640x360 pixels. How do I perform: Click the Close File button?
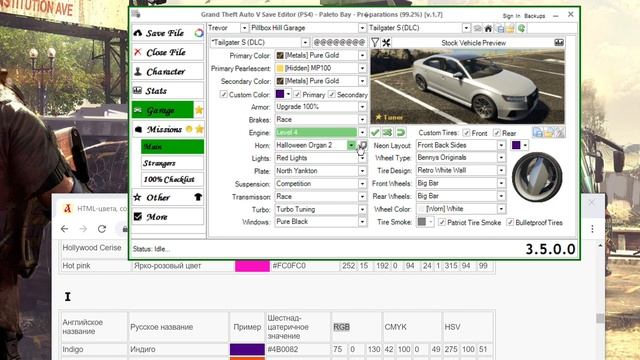coord(168,52)
